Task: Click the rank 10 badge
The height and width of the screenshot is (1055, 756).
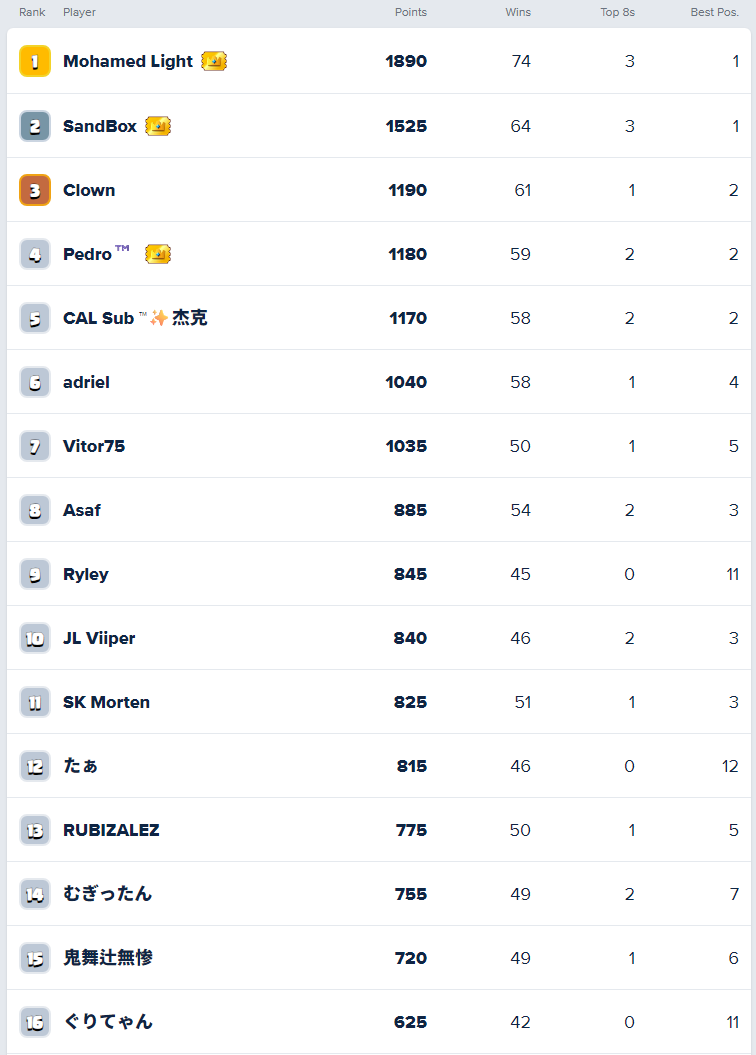Action: pos(35,638)
